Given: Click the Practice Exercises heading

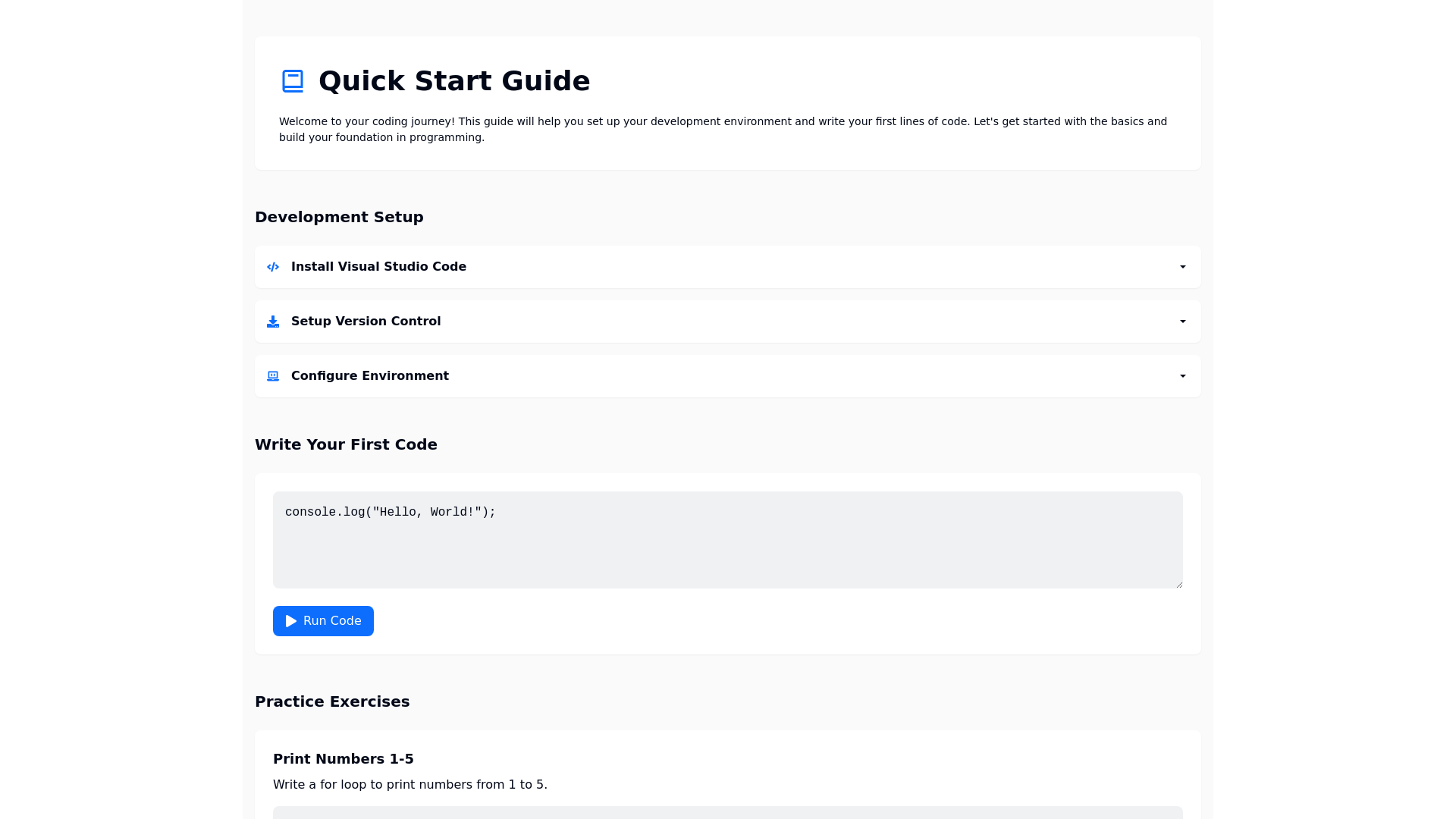Looking at the screenshot, I should coord(332,702).
